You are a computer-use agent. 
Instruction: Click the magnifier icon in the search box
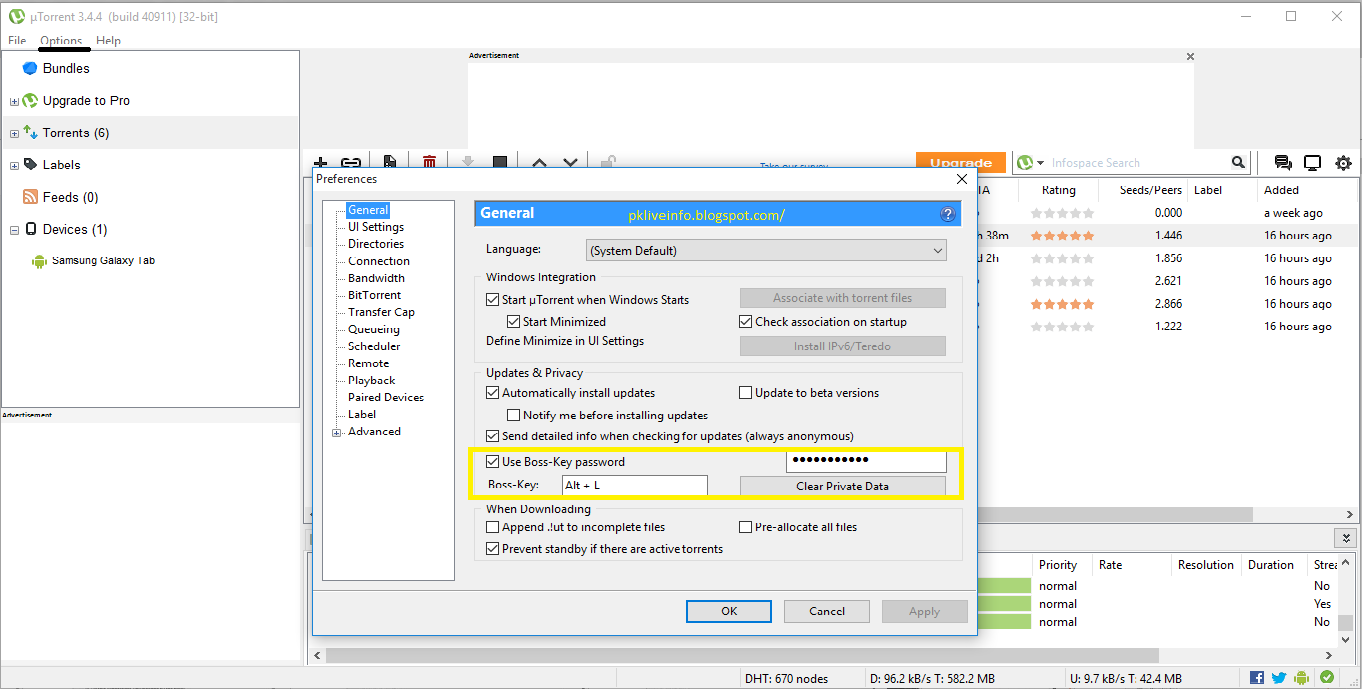pos(1239,162)
